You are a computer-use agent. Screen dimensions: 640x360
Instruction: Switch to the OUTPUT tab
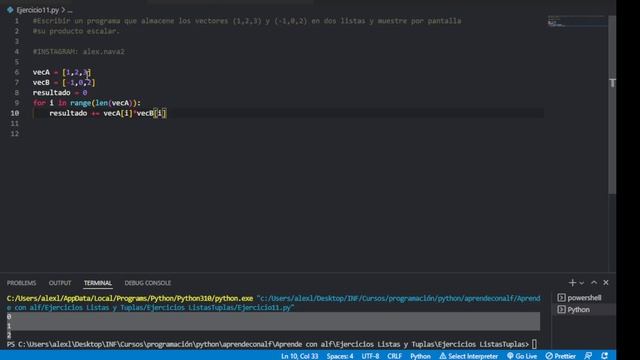coord(60,283)
